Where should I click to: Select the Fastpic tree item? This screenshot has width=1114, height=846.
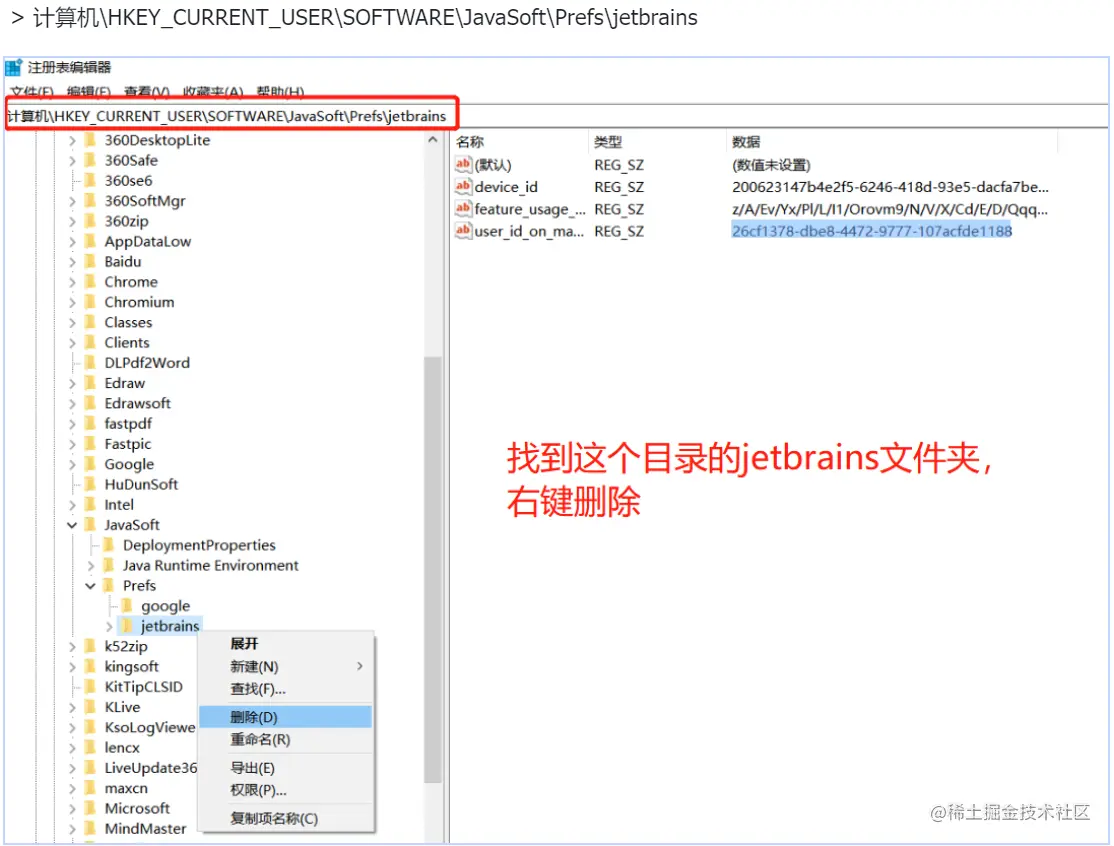click(x=128, y=444)
